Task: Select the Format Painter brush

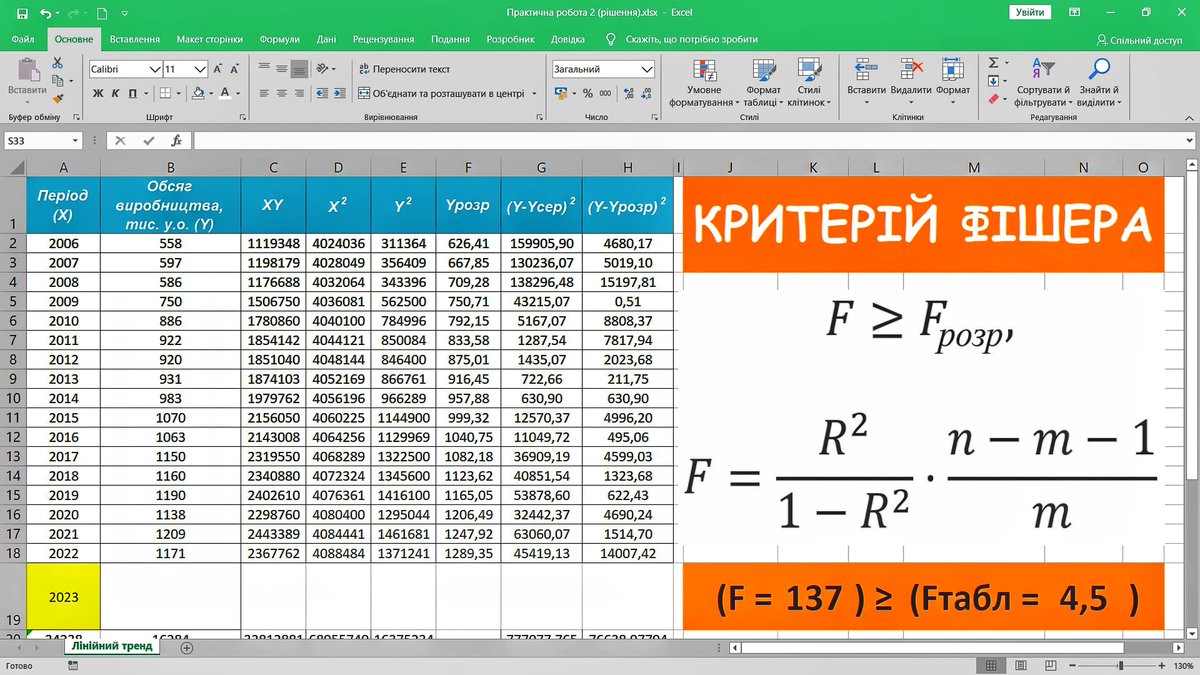Action: (58, 99)
